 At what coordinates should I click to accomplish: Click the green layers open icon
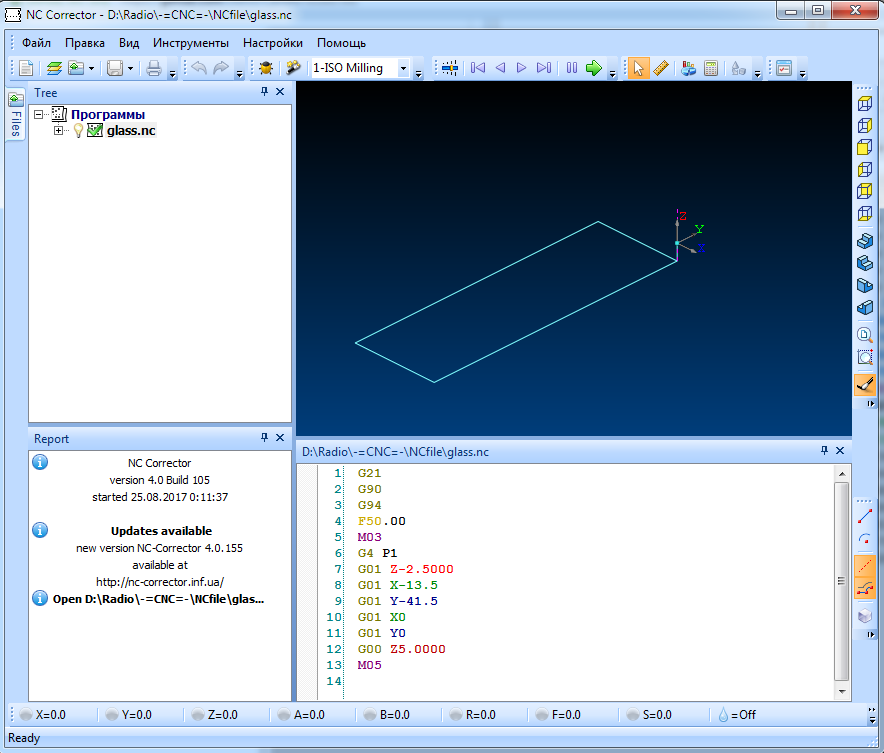click(x=54, y=68)
